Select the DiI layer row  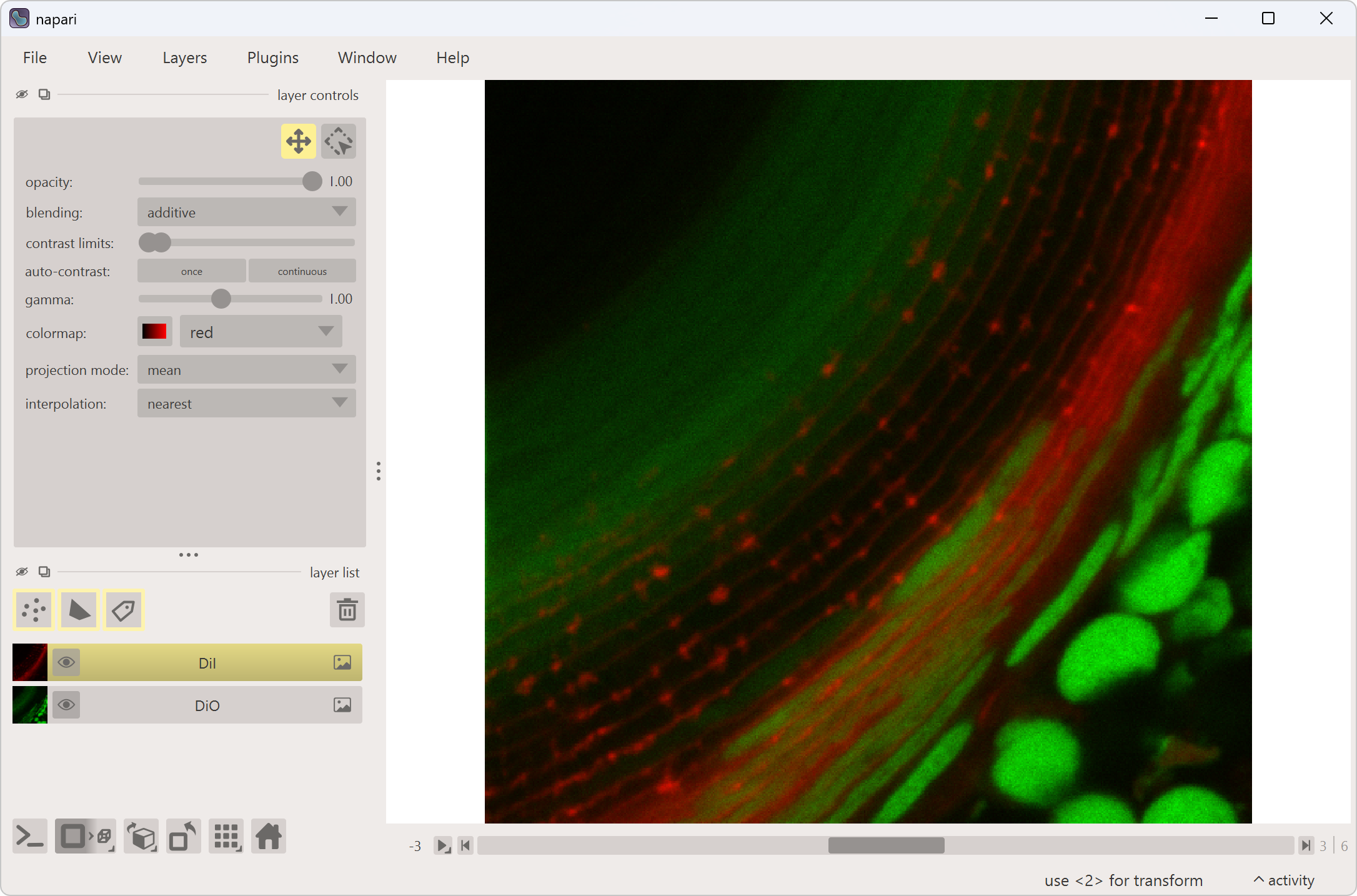tap(187, 662)
